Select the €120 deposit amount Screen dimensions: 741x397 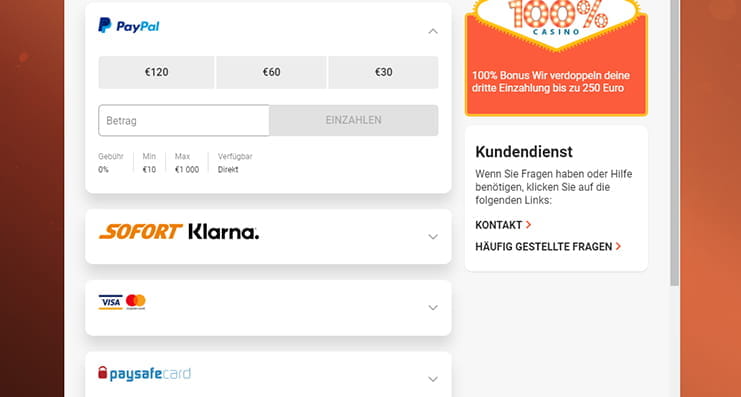[156, 72]
